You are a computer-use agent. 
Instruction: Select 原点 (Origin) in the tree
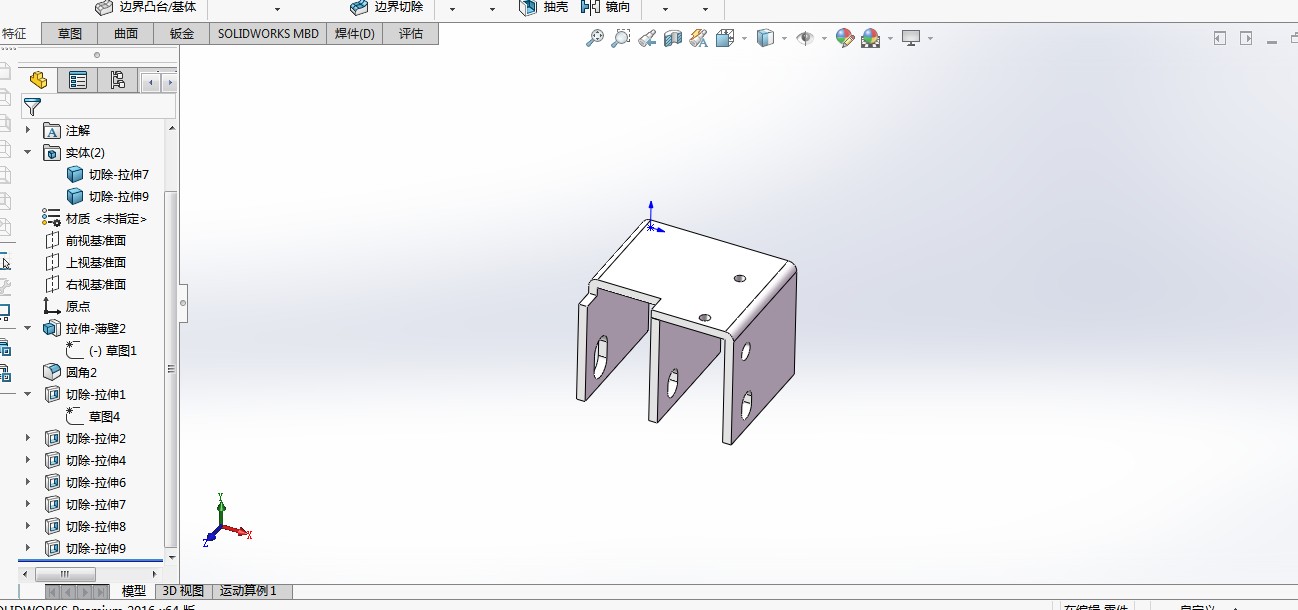coord(66,306)
